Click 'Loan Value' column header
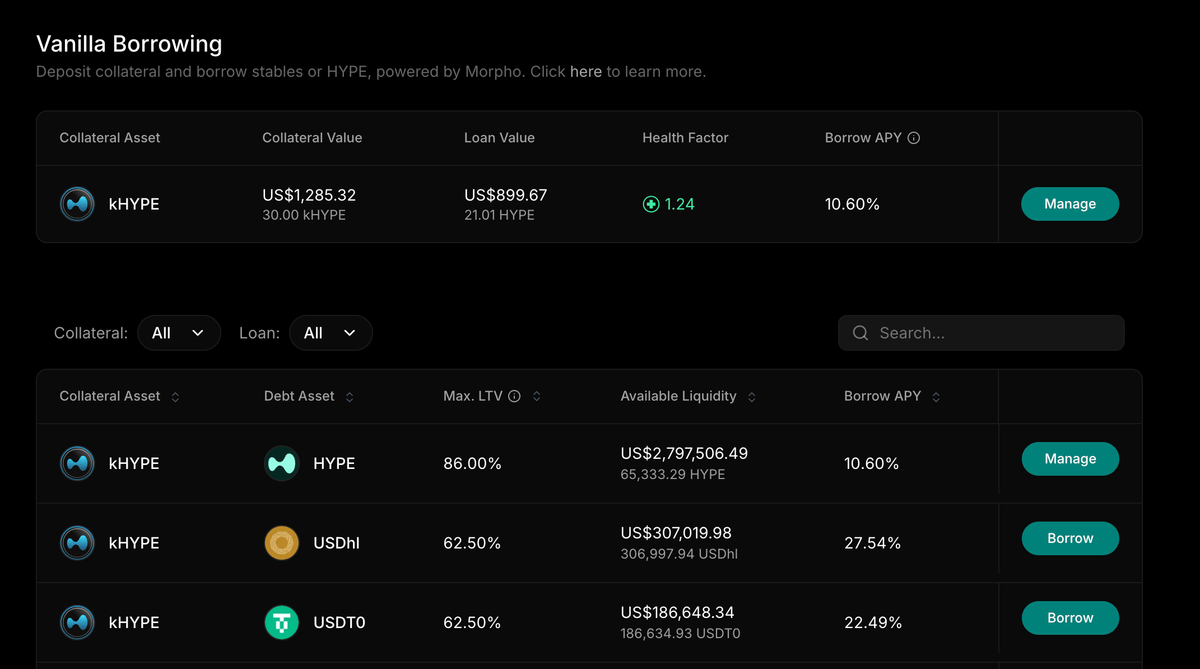1200x669 pixels. coord(499,138)
